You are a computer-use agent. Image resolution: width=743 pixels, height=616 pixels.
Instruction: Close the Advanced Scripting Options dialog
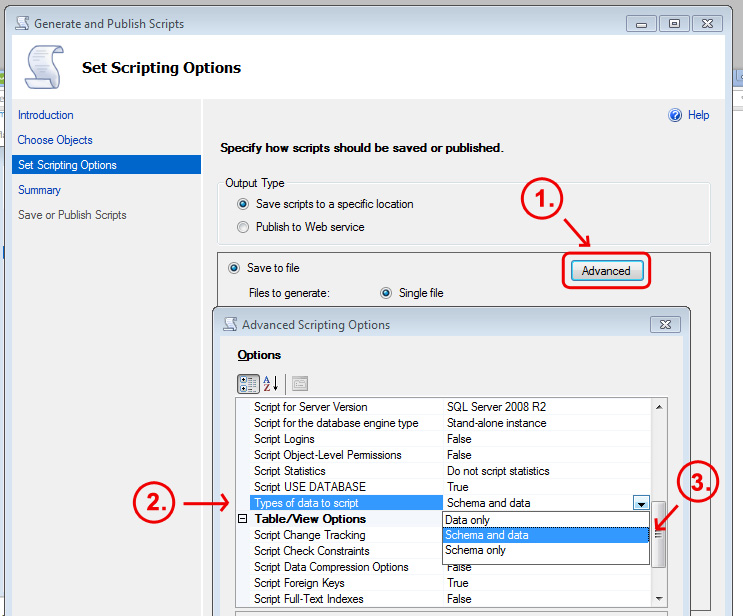665,324
